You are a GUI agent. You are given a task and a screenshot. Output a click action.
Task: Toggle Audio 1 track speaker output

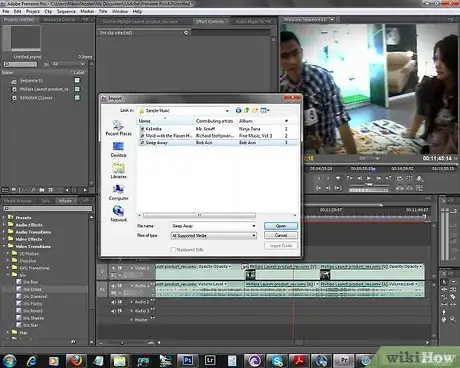pyautogui.click(x=114, y=286)
